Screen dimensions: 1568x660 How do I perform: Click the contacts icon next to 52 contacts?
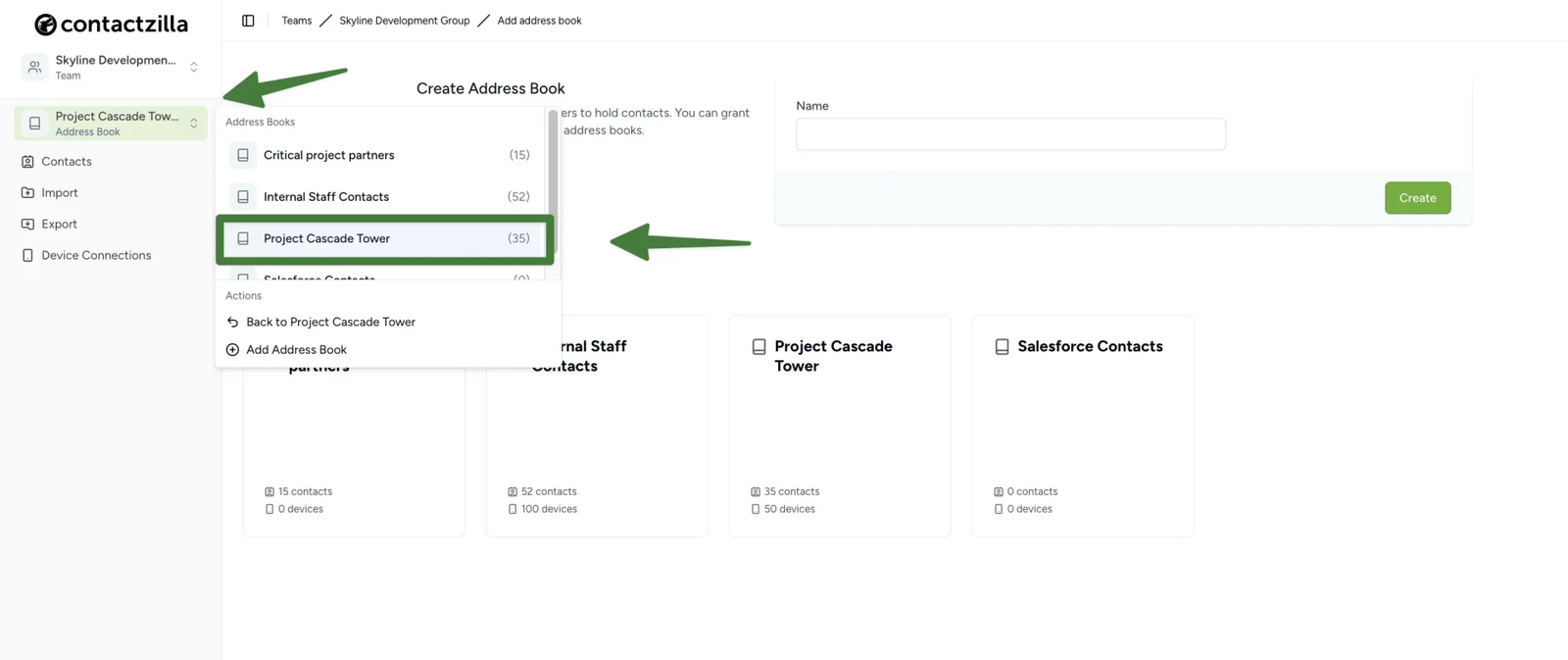click(513, 492)
